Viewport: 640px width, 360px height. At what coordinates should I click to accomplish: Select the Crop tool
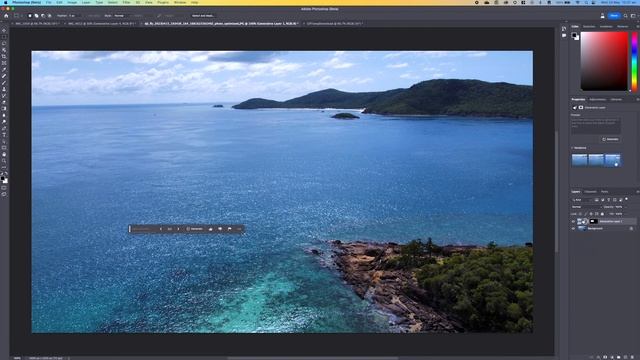(x=4, y=57)
